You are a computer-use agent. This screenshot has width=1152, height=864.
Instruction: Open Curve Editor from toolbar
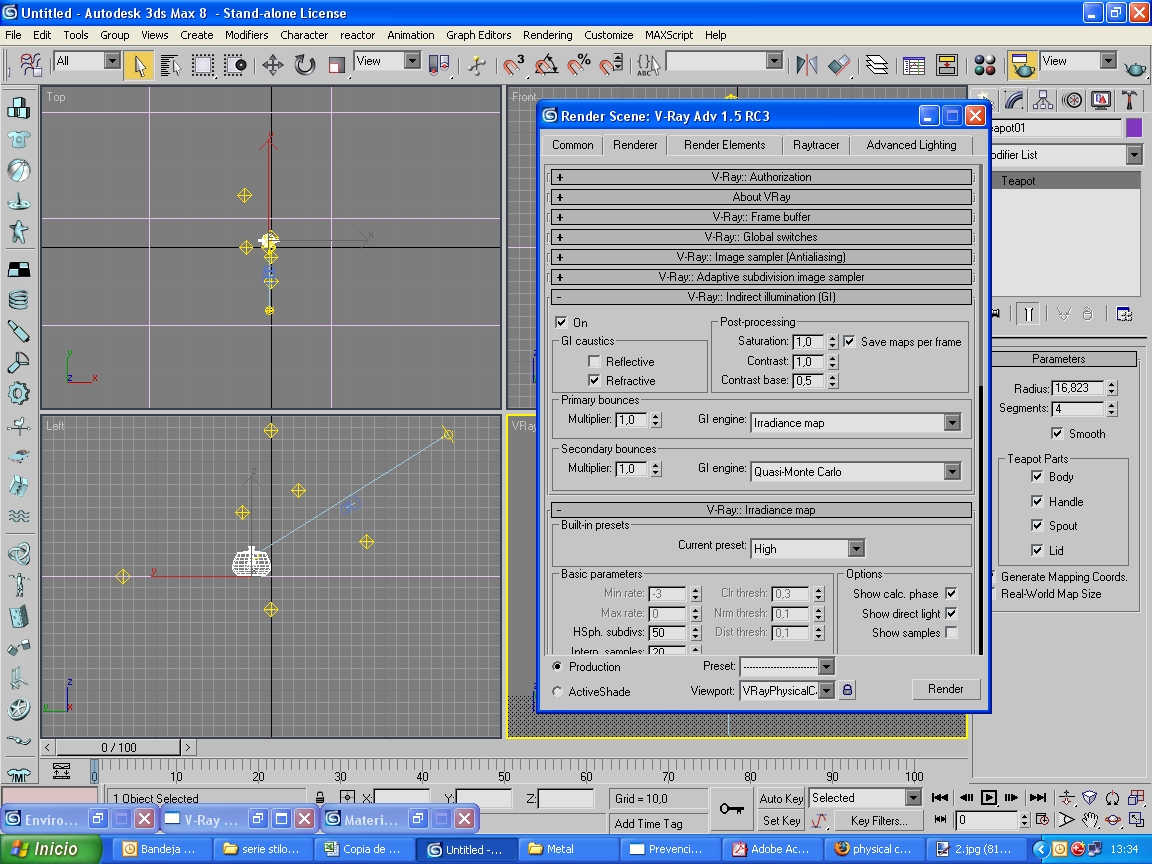pyautogui.click(x=914, y=65)
